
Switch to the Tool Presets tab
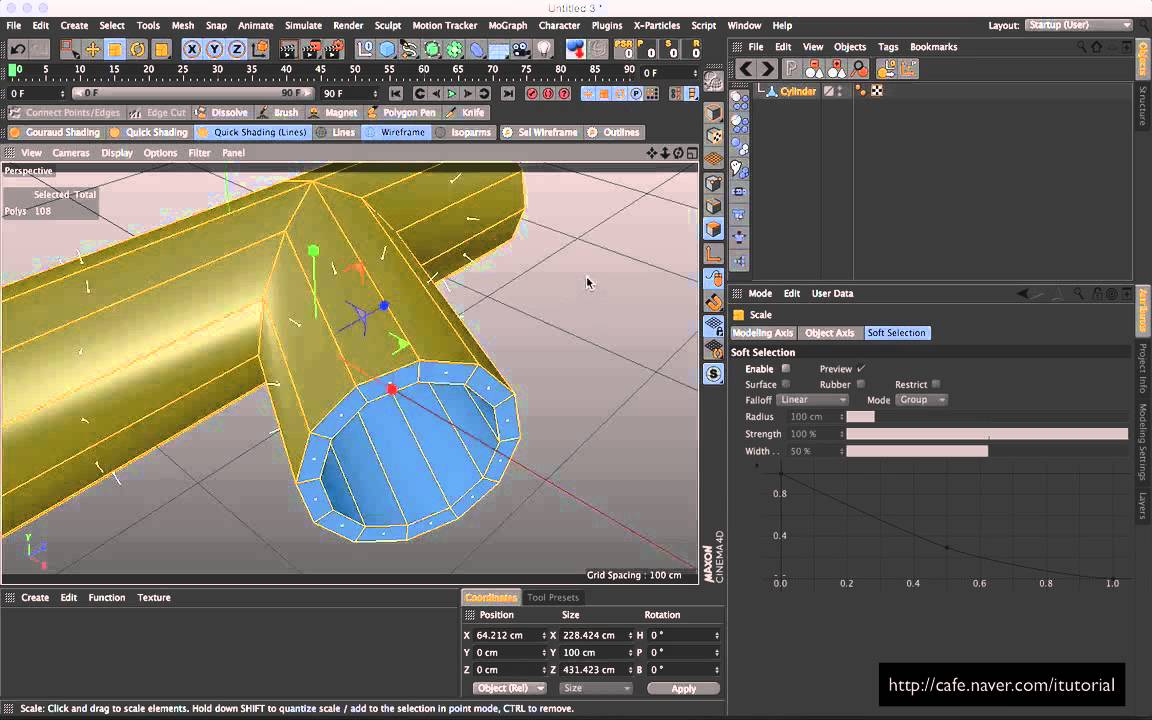coord(552,597)
